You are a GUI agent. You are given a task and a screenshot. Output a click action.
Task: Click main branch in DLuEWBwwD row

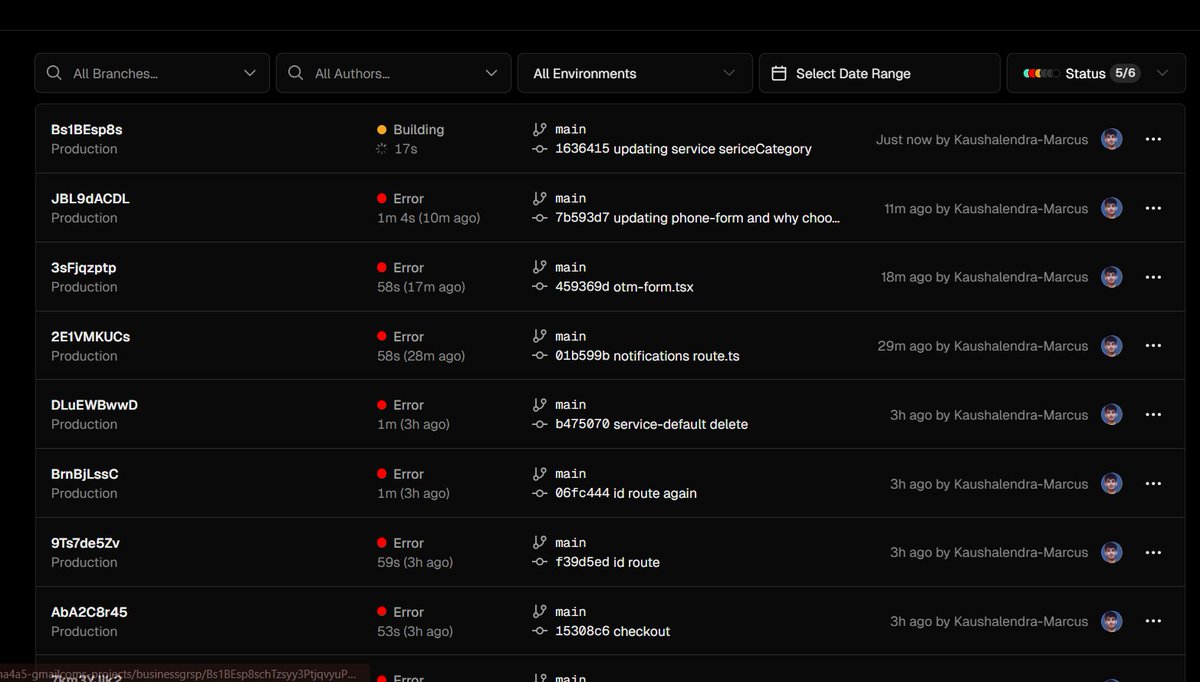tap(570, 405)
